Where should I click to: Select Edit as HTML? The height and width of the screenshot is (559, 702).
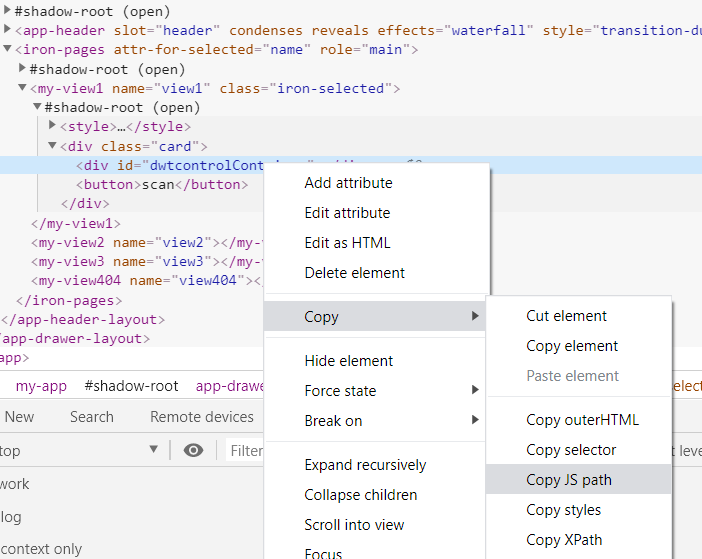(347, 243)
